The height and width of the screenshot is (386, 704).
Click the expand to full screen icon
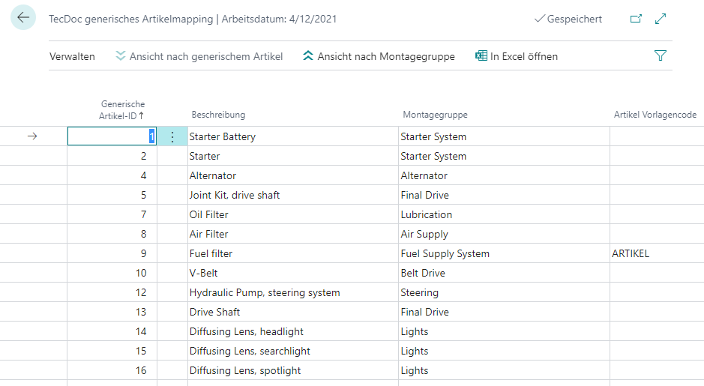tap(660, 19)
